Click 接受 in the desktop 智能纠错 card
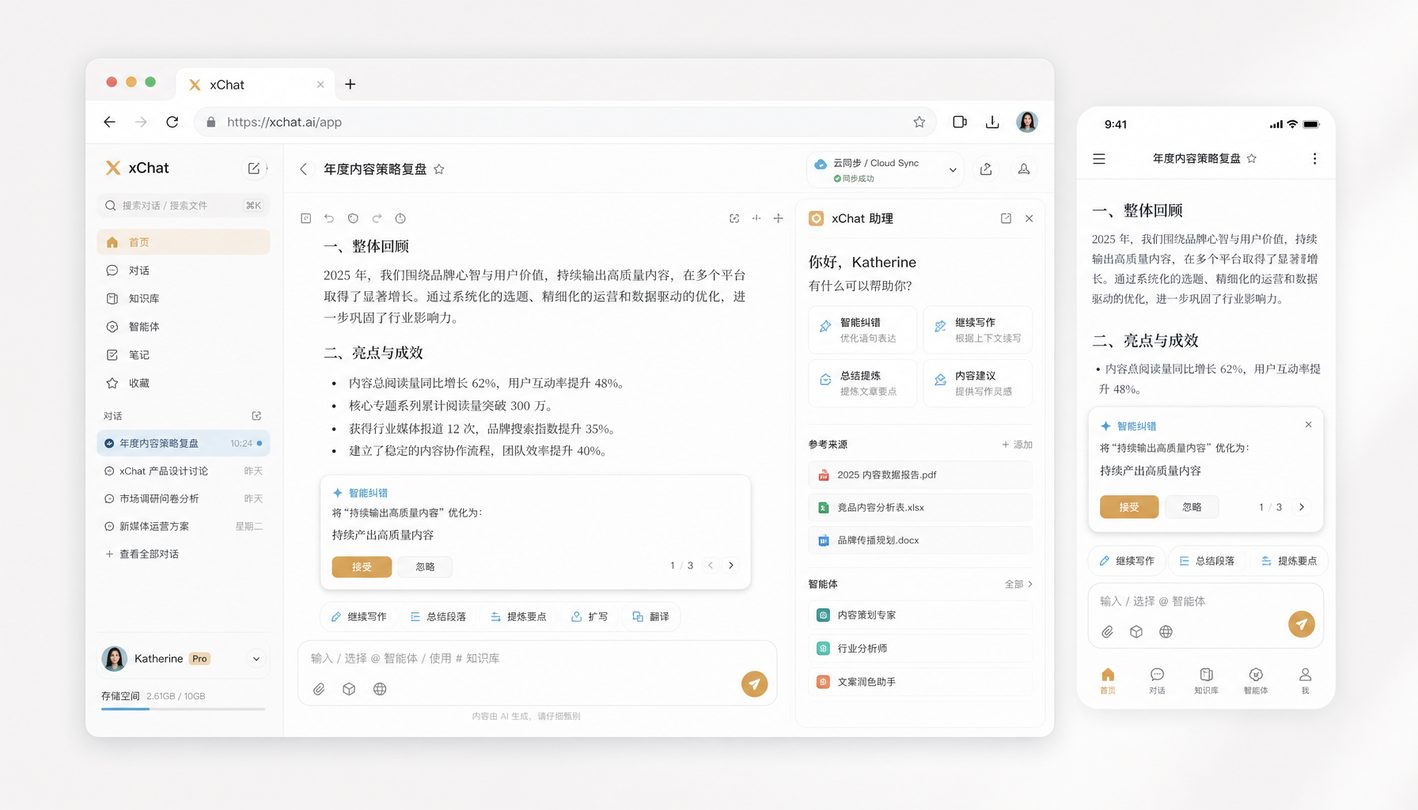This screenshot has height=810, width=1418. tap(362, 567)
